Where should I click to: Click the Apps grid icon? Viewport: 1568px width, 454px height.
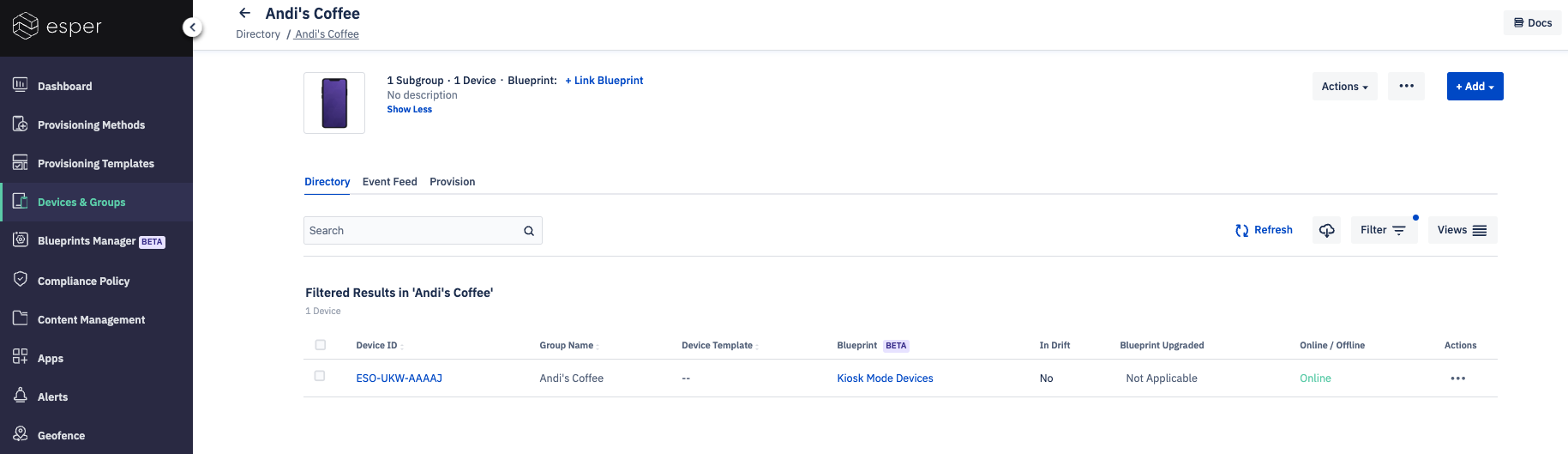(20, 357)
